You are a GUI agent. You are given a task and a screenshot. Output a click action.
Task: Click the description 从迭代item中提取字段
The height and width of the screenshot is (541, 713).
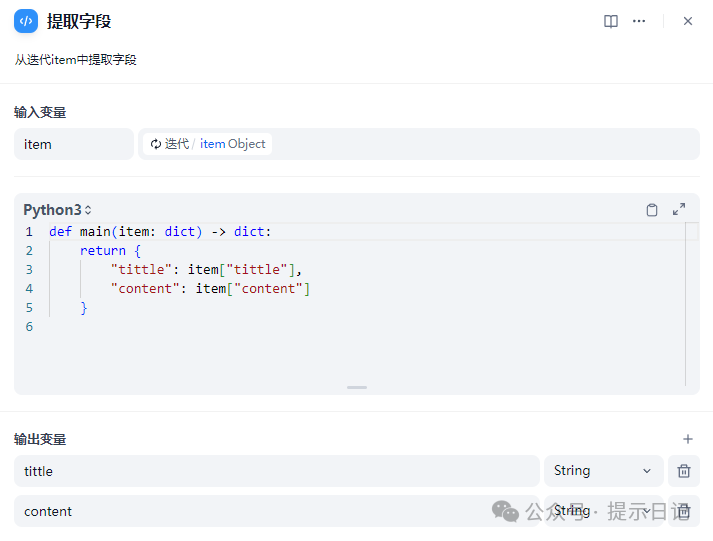75,60
